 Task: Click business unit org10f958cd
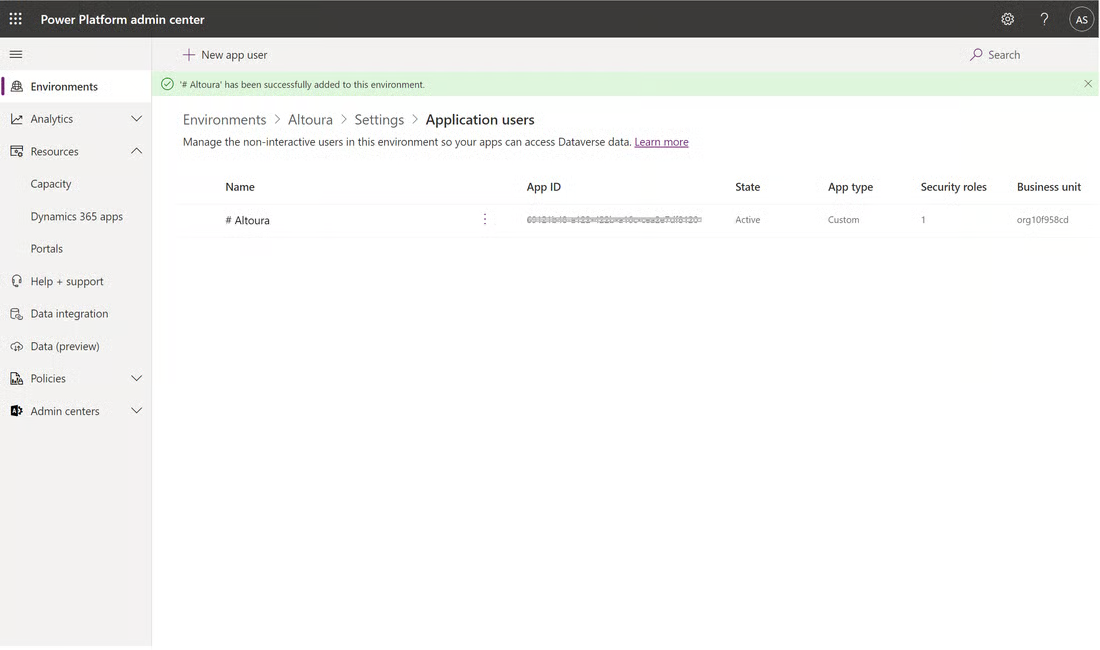[1042, 219]
